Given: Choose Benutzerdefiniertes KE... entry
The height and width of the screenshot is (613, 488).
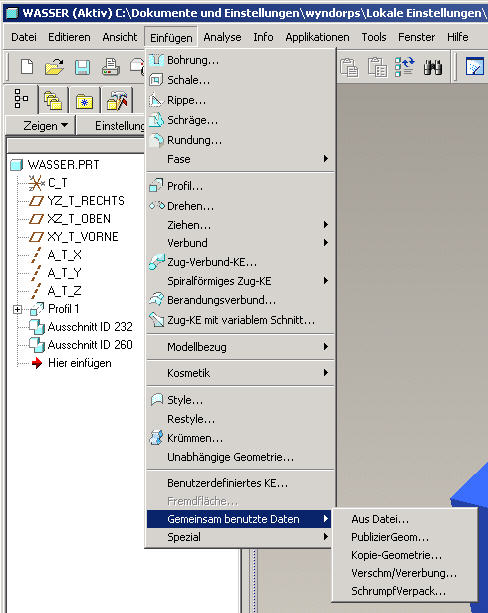Looking at the screenshot, I should 240,483.
